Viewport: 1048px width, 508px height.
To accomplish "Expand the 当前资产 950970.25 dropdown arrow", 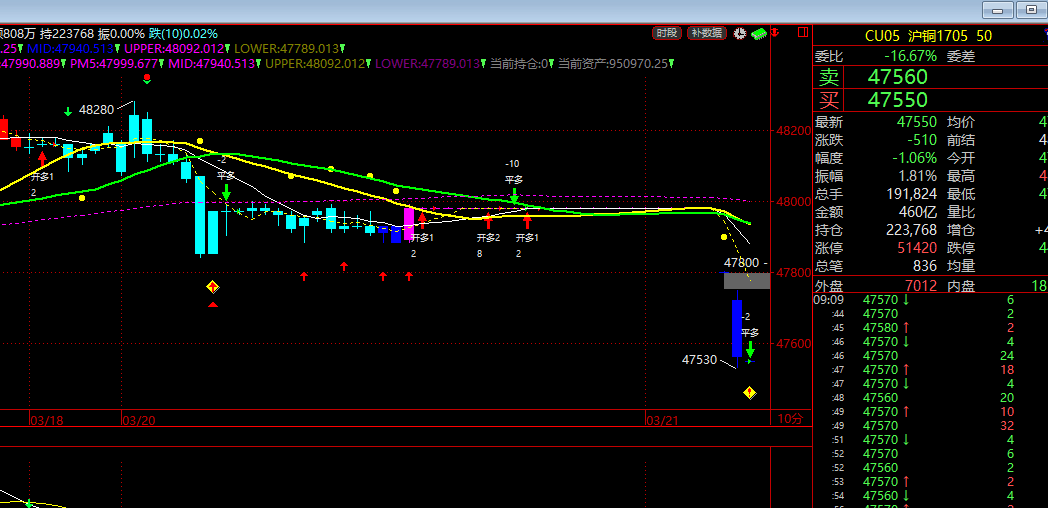I will (672, 63).
